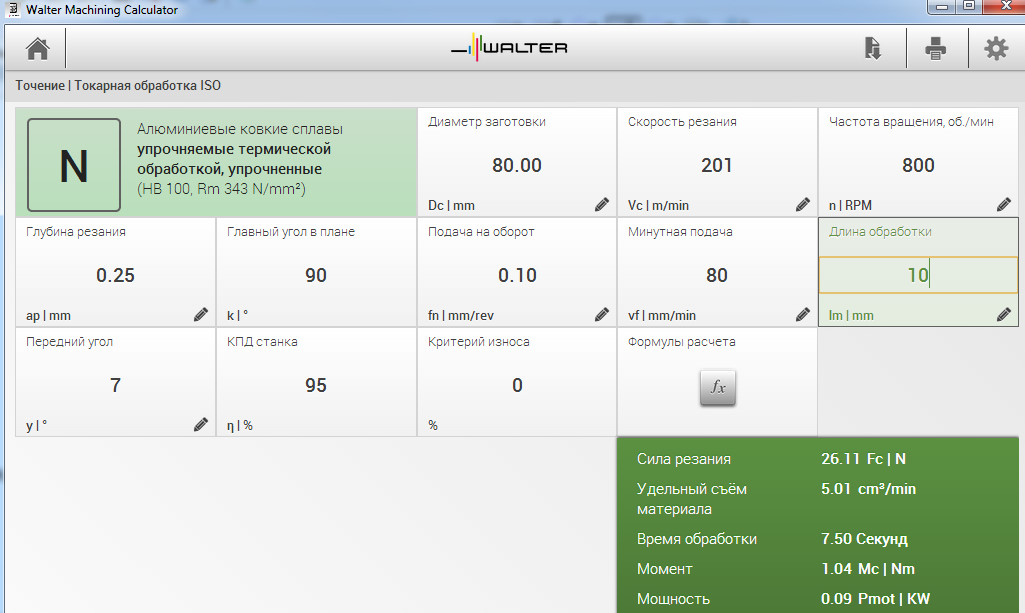
Task: Edit rake angle γ pencil icon
Action: coord(201,424)
